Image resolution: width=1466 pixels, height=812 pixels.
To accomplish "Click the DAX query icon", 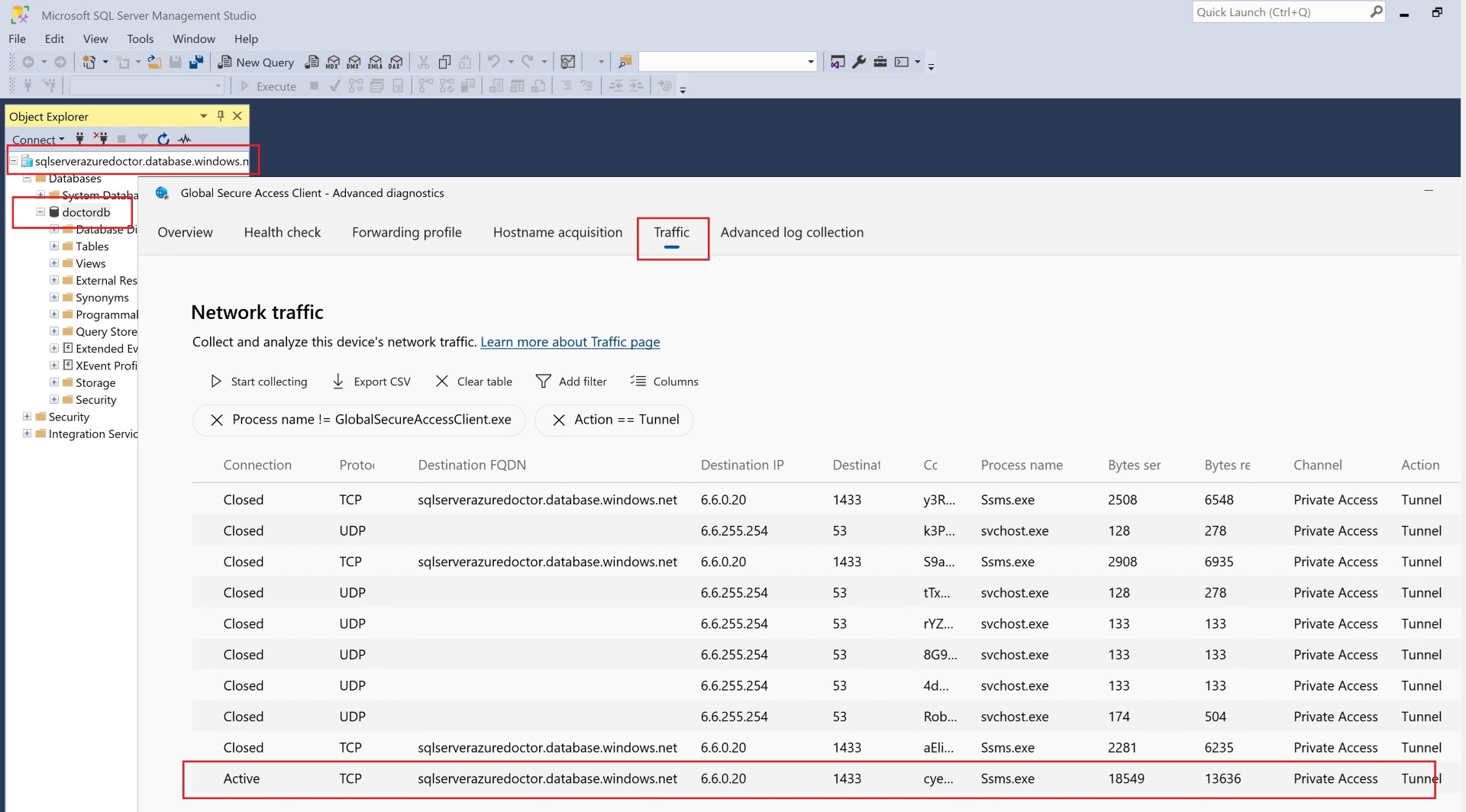I will click(x=396, y=62).
